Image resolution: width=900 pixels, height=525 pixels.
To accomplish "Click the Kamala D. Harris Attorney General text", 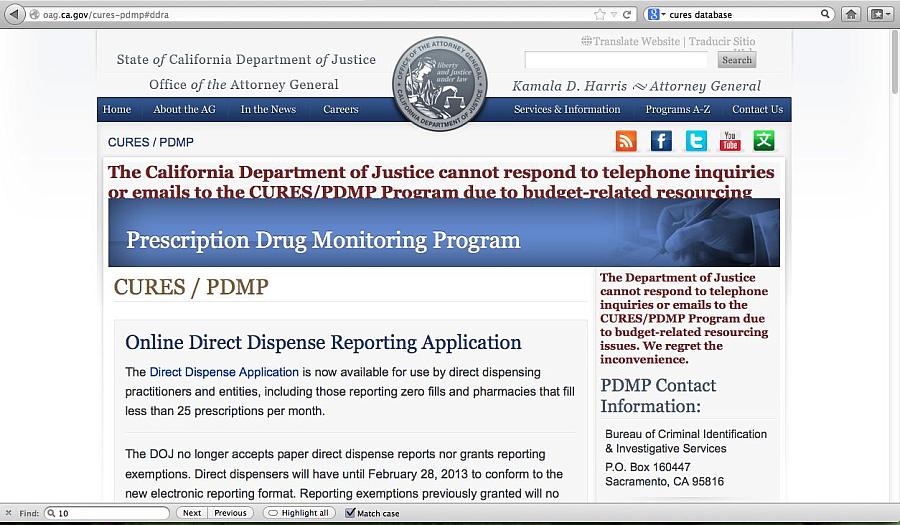I will click(x=636, y=86).
